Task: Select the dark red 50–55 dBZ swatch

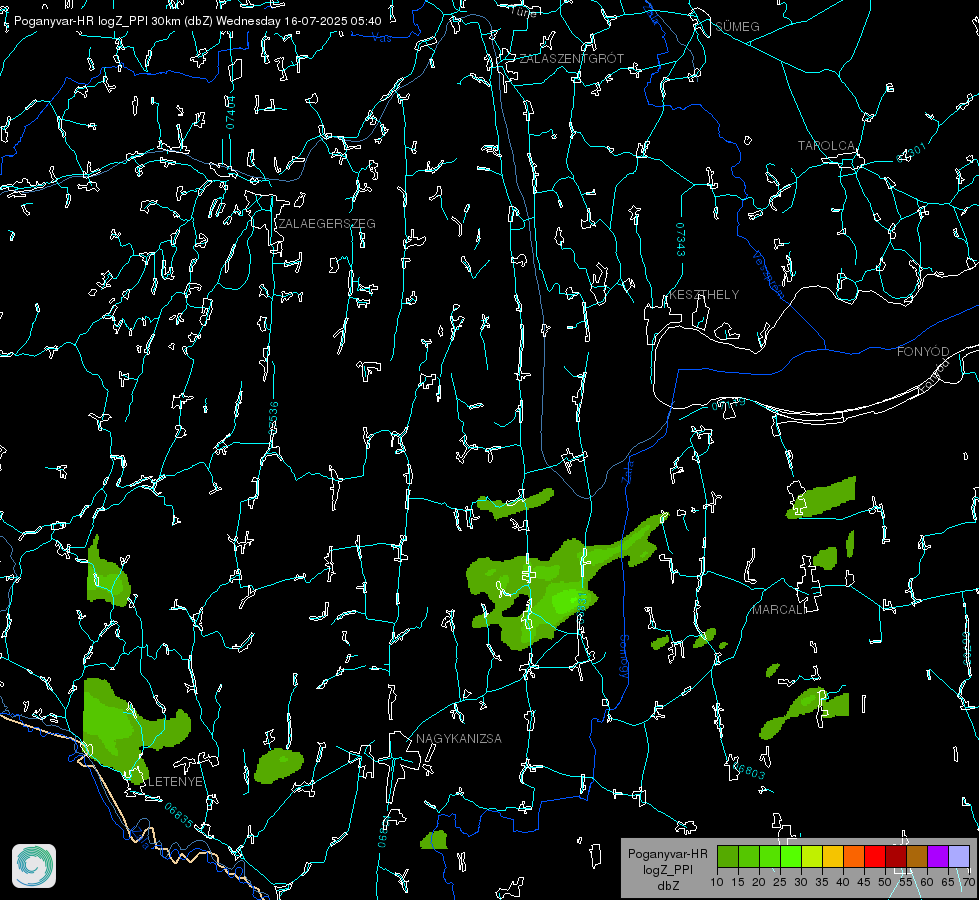Action: (x=896, y=856)
